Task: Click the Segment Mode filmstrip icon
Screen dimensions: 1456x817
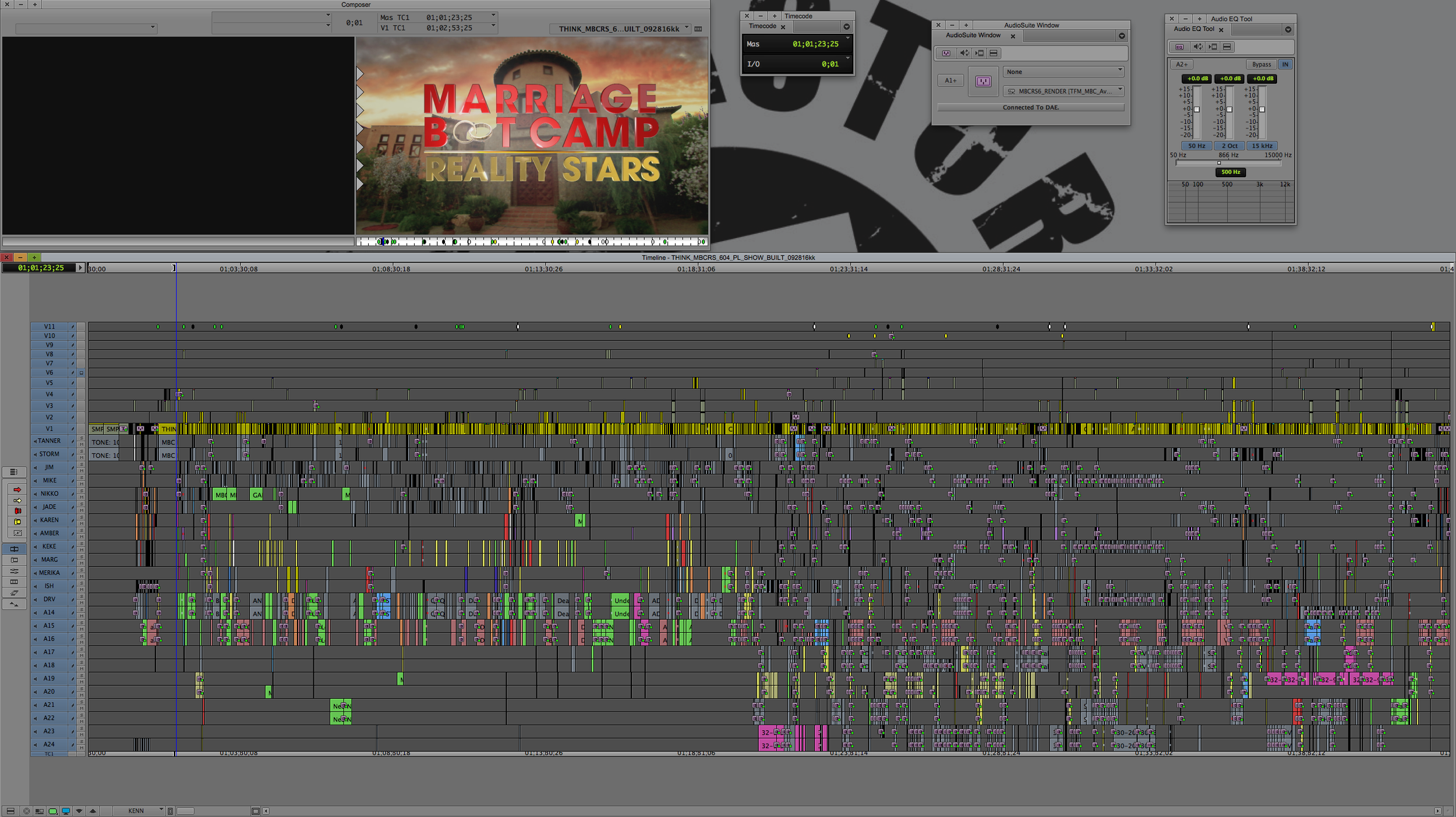Action: [x=15, y=582]
